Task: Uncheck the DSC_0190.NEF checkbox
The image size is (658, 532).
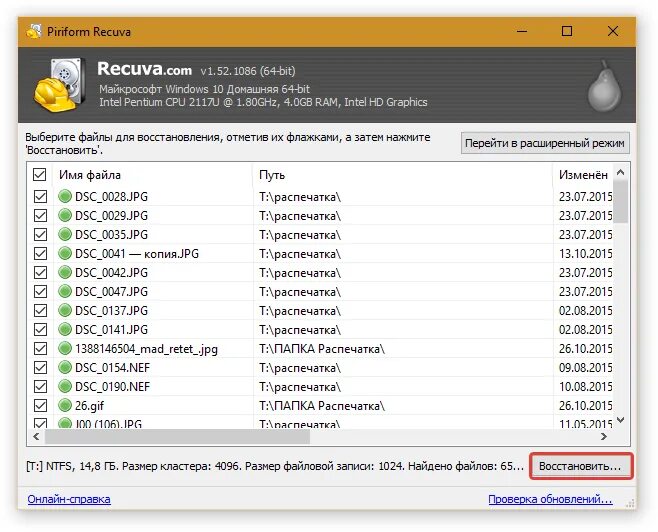Action: coord(40,386)
